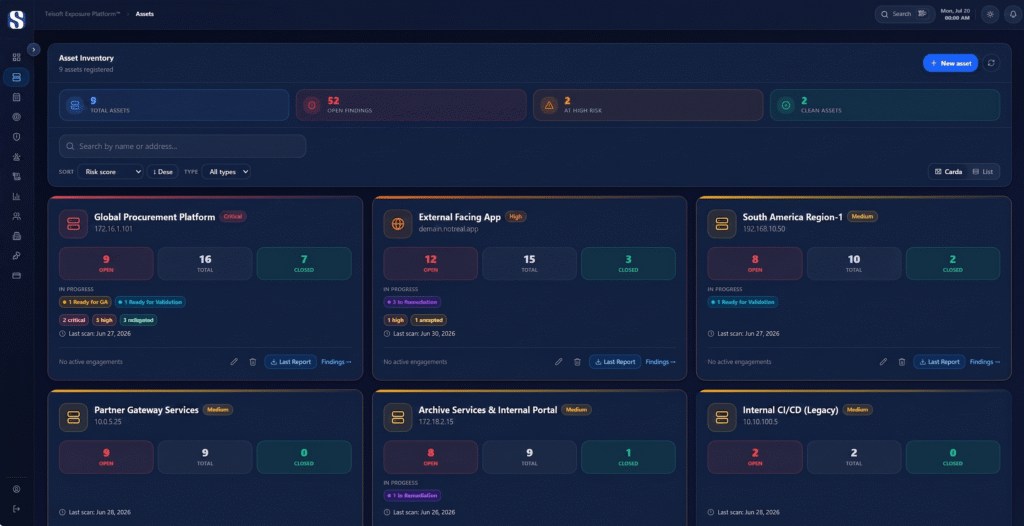Click the 1 Ready for QA tag
This screenshot has width=1024, height=526.
(x=86, y=302)
